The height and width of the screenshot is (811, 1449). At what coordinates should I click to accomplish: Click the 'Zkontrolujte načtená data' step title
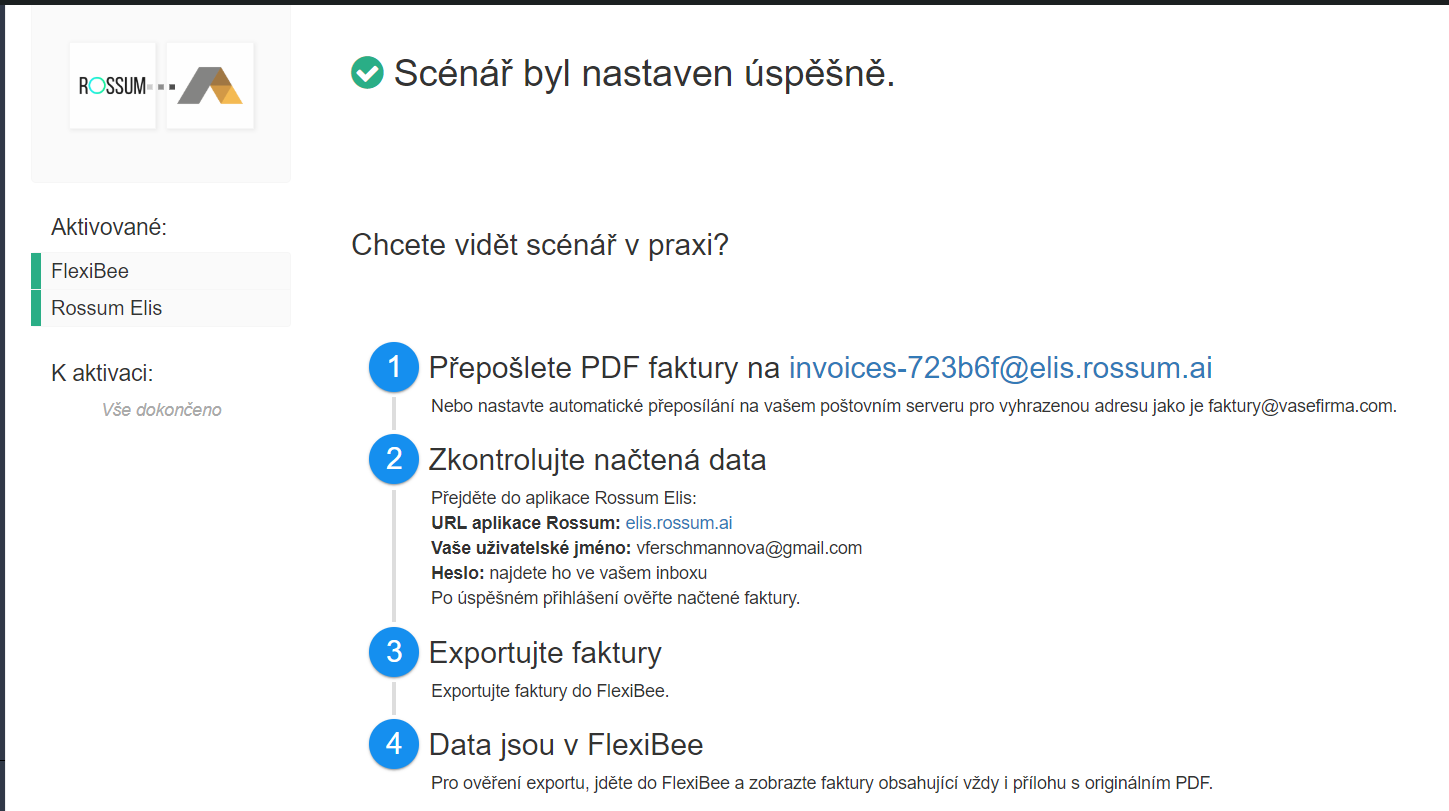click(597, 459)
